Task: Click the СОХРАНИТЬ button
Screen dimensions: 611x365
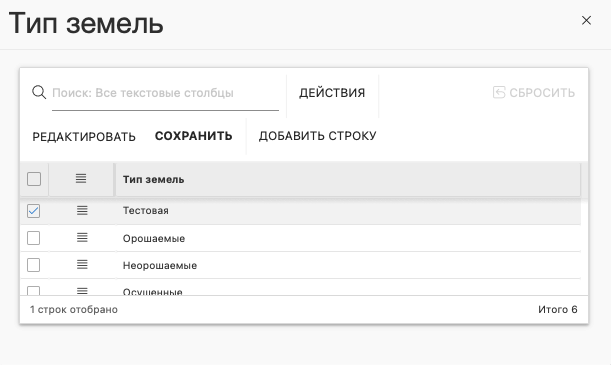Action: (194, 136)
